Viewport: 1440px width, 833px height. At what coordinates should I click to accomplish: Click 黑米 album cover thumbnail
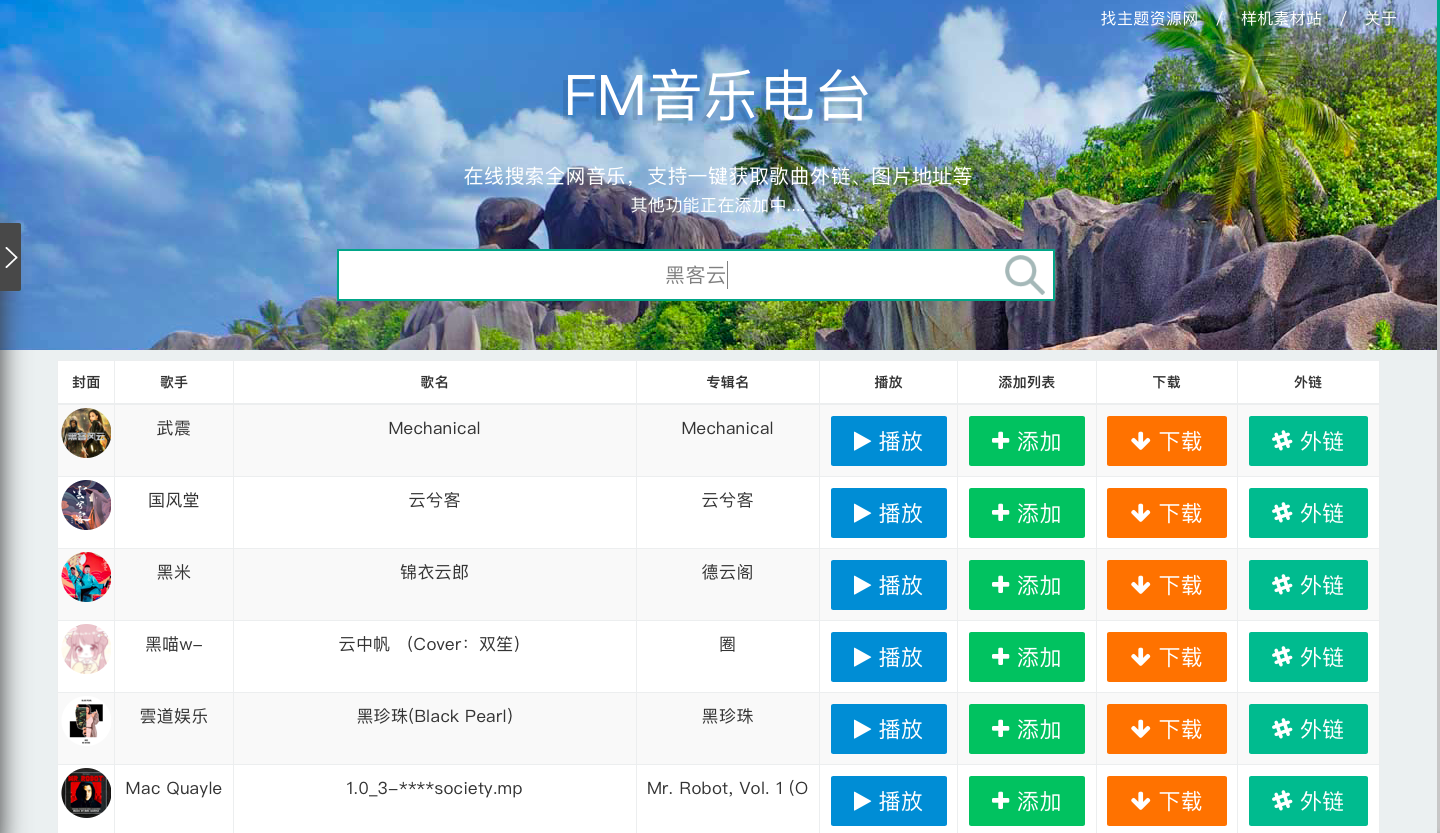(86, 577)
